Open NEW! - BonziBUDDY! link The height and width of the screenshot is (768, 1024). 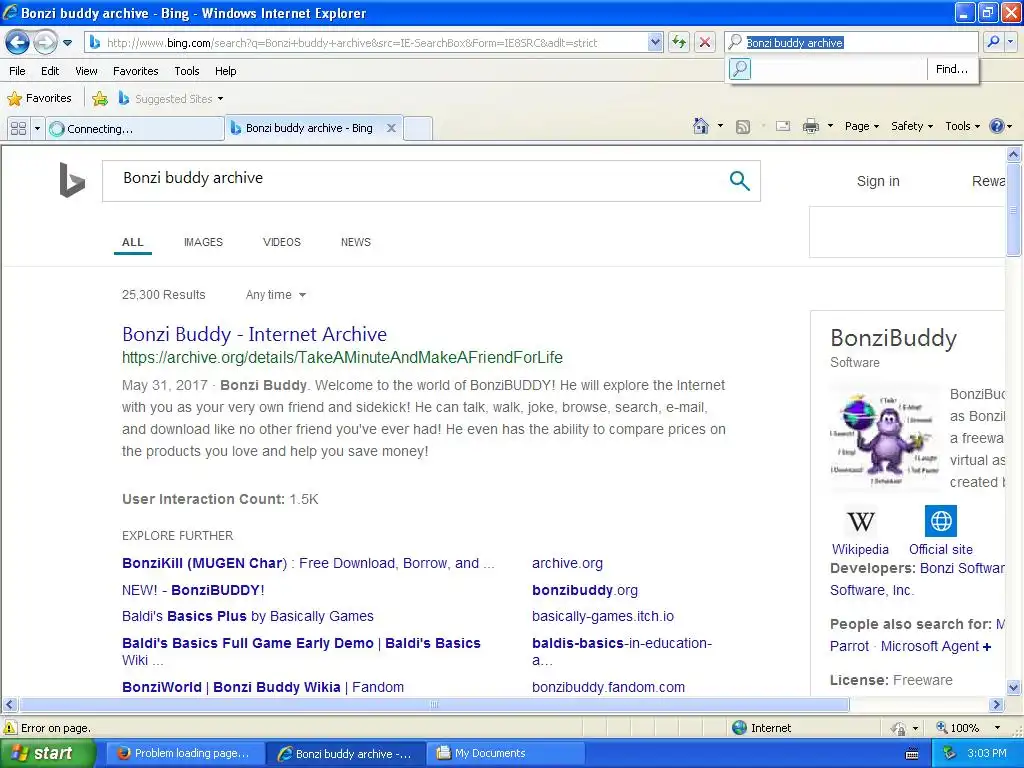coord(193,590)
